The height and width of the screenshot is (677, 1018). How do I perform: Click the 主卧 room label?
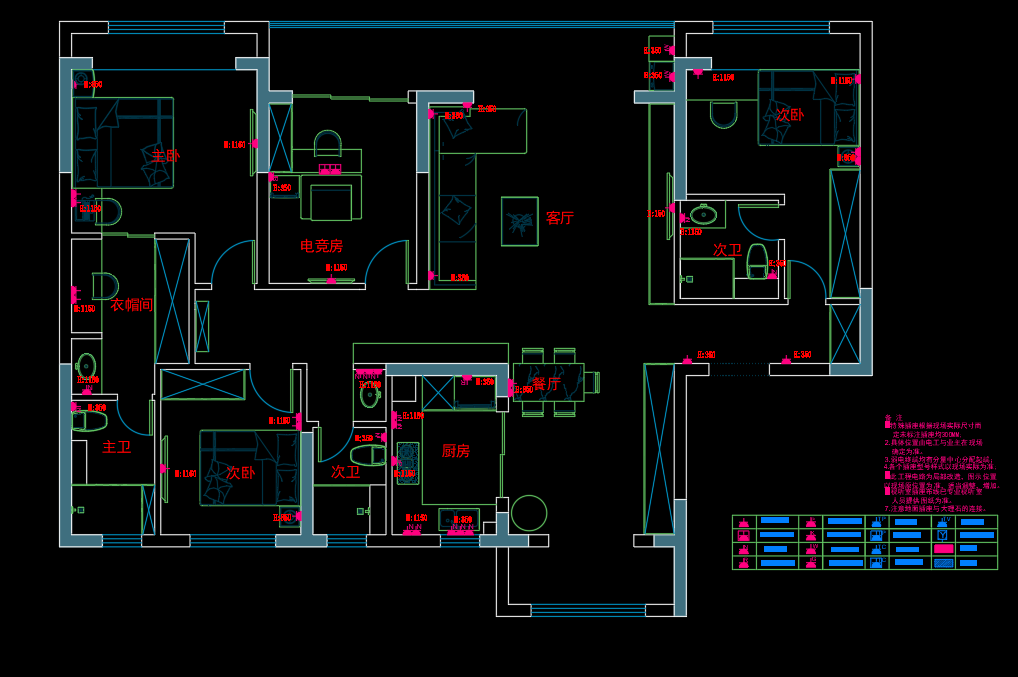[166, 156]
